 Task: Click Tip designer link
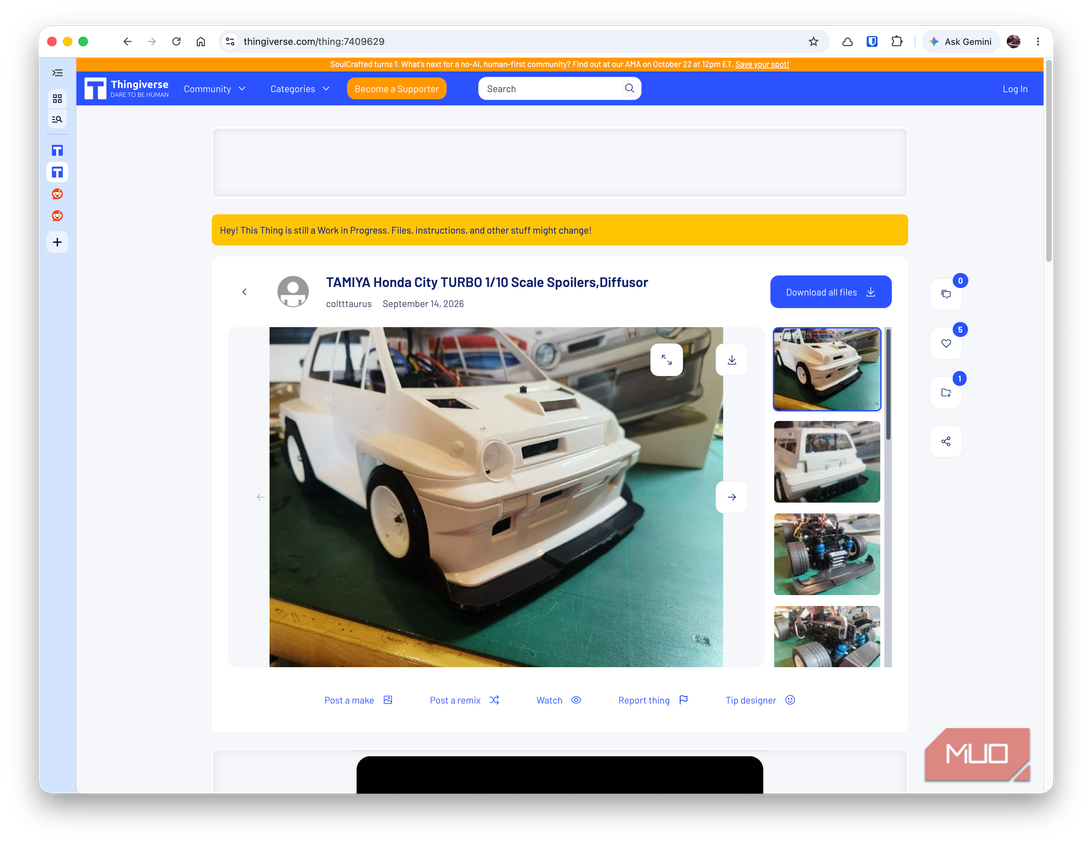[760, 701]
